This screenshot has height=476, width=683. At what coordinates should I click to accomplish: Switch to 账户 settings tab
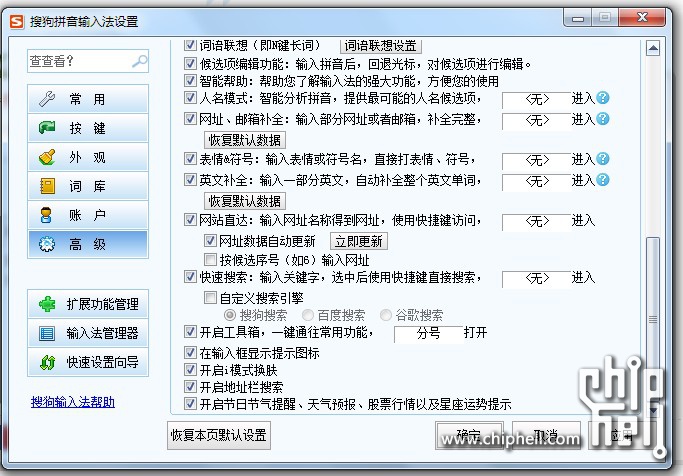(88, 215)
